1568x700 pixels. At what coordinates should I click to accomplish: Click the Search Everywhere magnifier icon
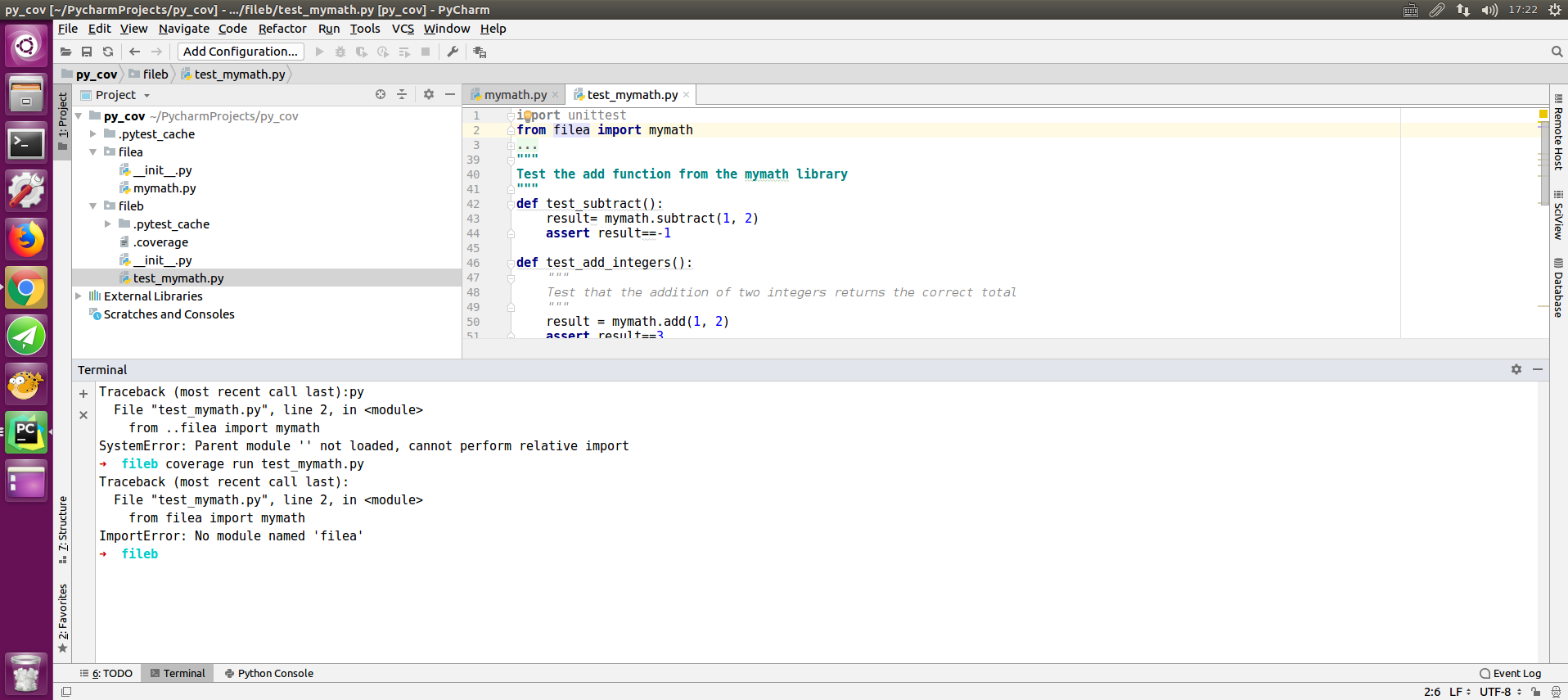pos(1557,52)
